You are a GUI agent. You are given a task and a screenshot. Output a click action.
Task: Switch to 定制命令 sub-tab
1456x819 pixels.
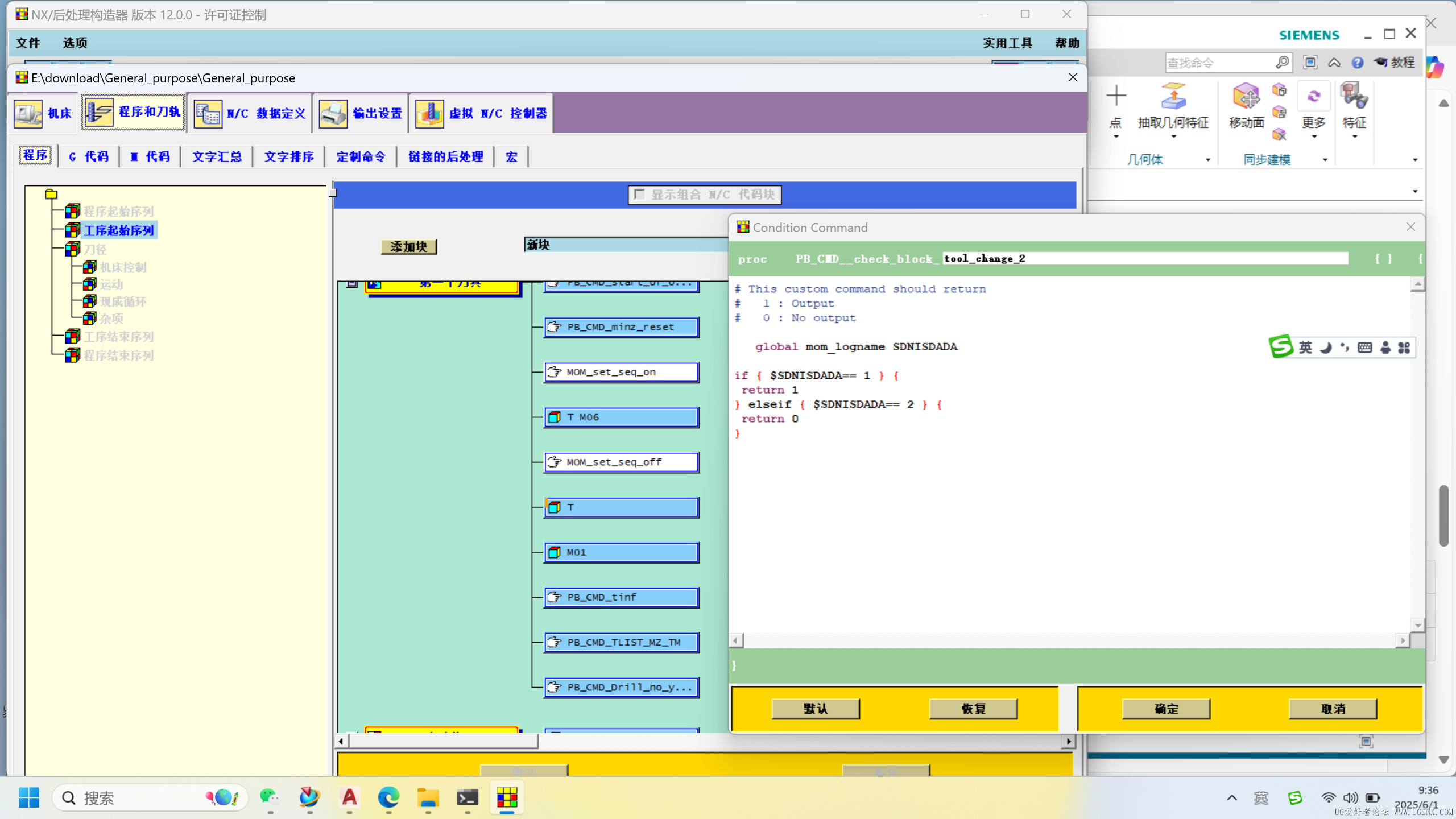[361, 156]
